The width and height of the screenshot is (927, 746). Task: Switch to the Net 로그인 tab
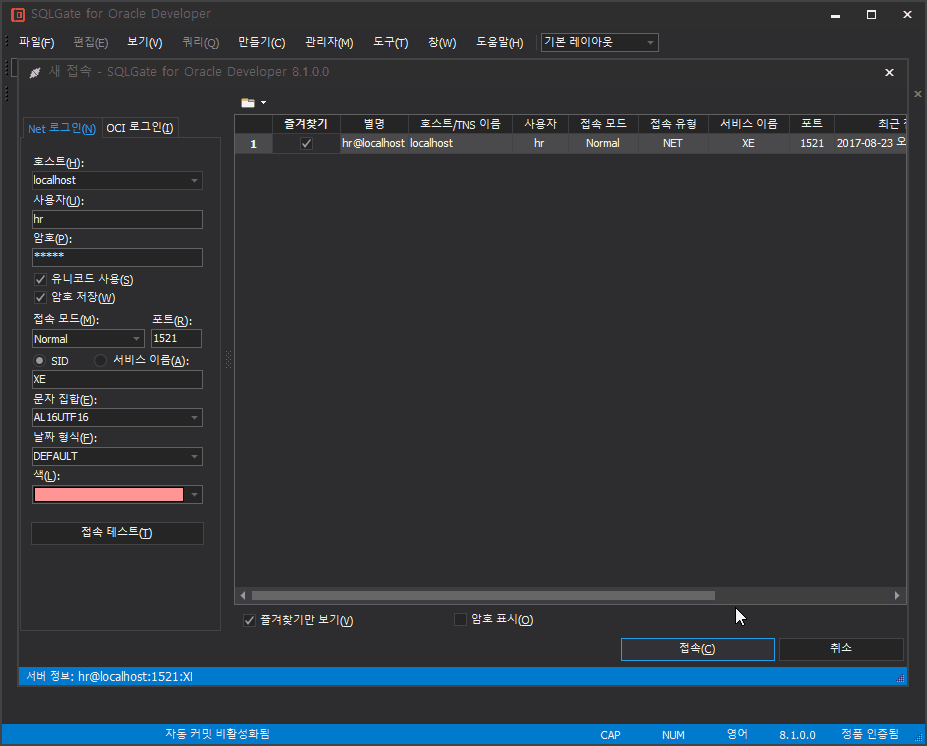pos(61,128)
